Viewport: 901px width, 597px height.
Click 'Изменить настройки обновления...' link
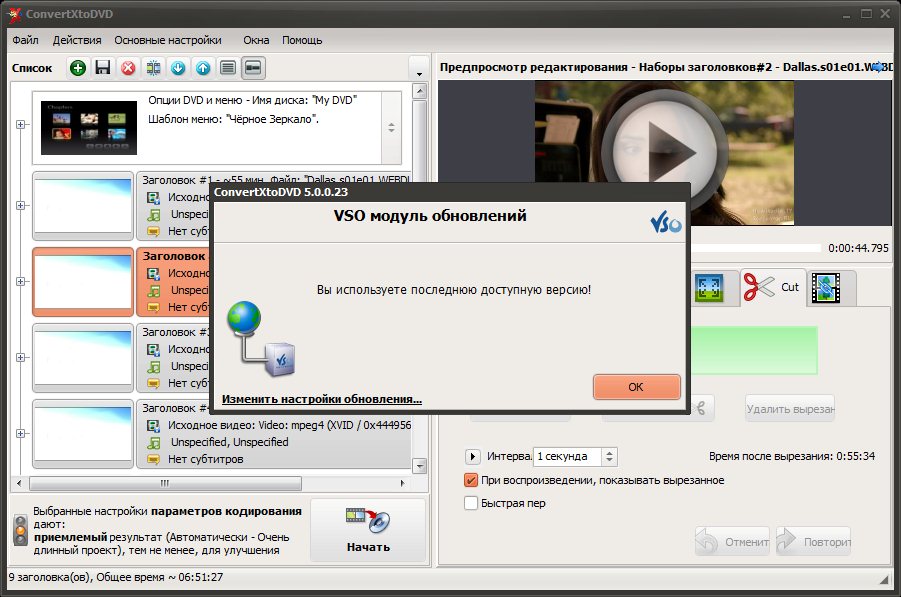[x=321, y=398]
